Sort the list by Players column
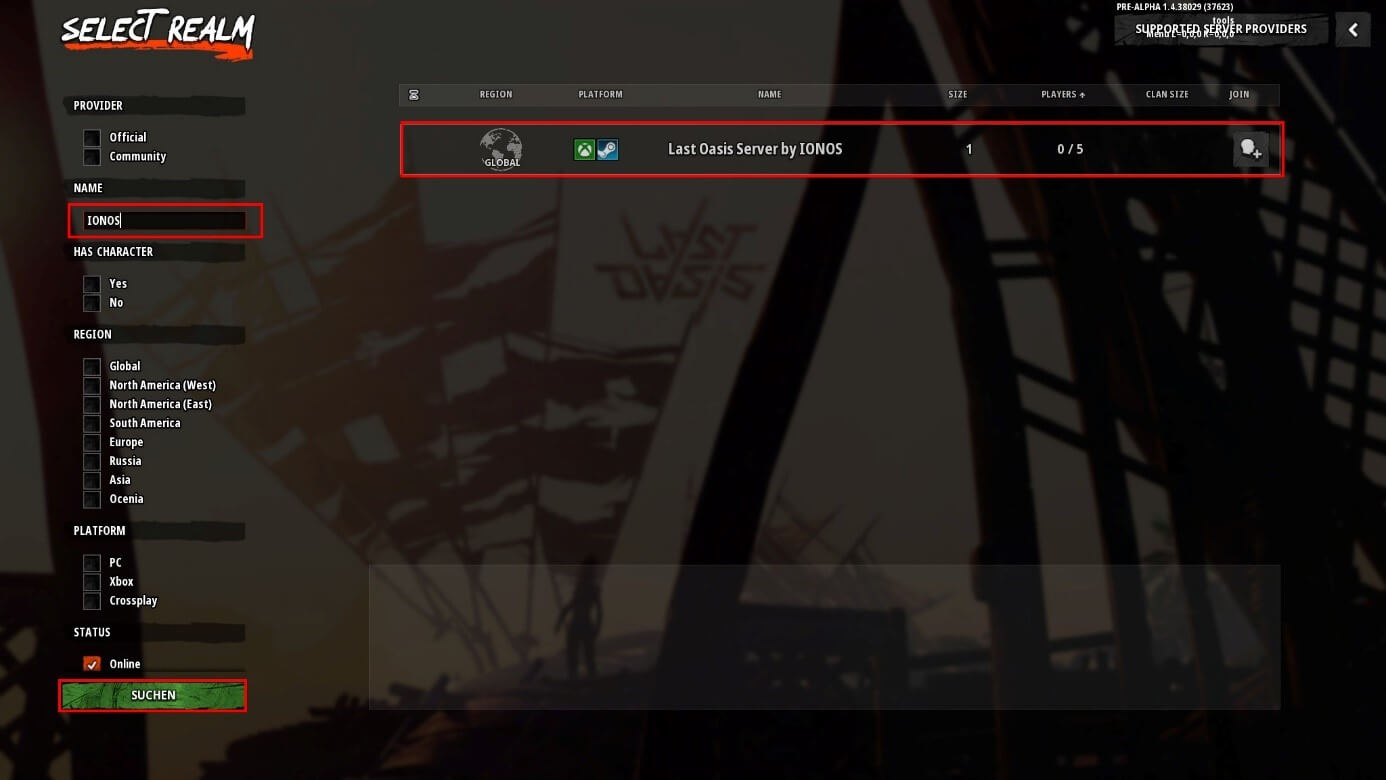This screenshot has height=780, width=1386. [x=1063, y=95]
